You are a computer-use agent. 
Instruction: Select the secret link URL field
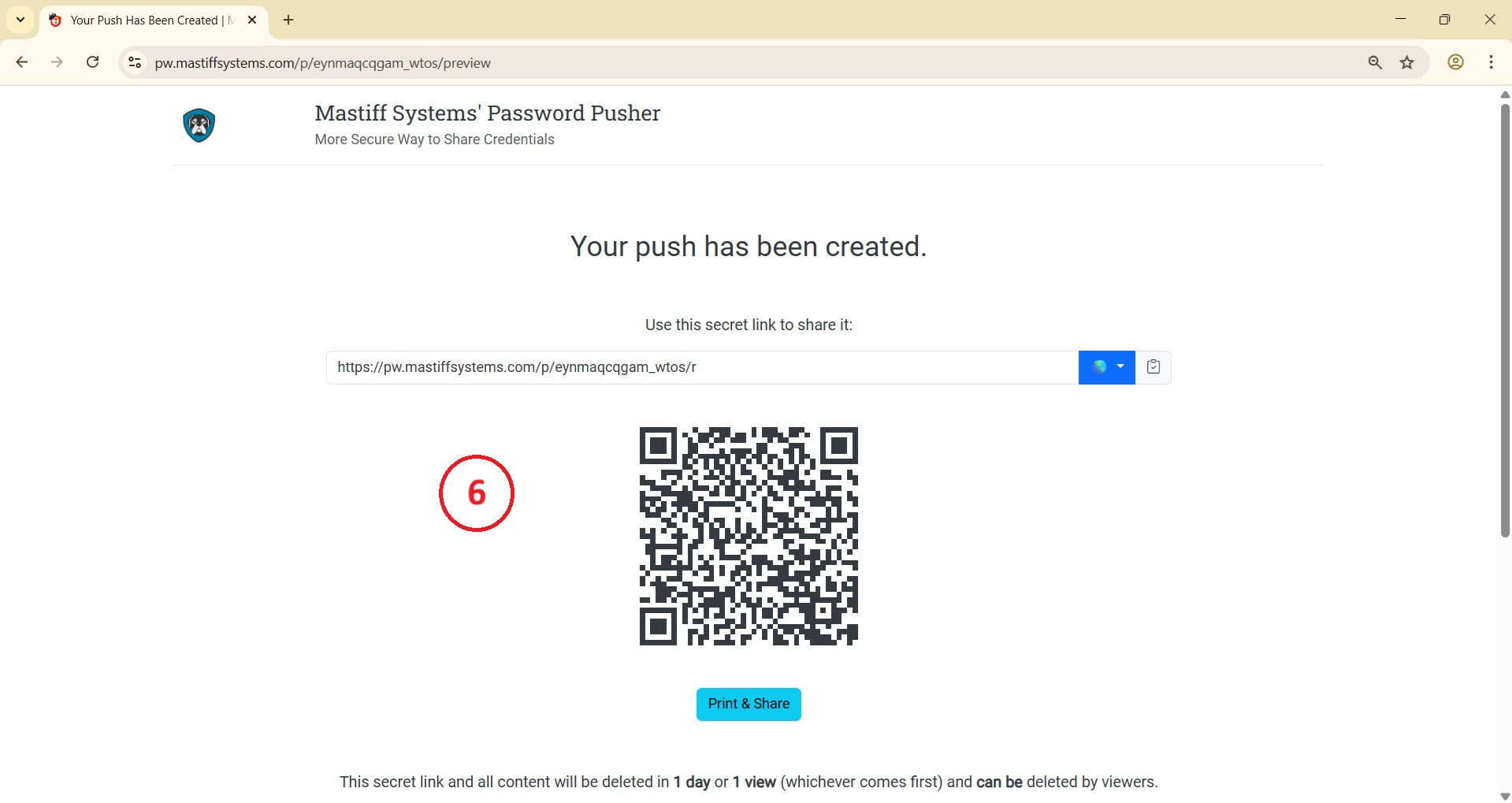point(701,367)
